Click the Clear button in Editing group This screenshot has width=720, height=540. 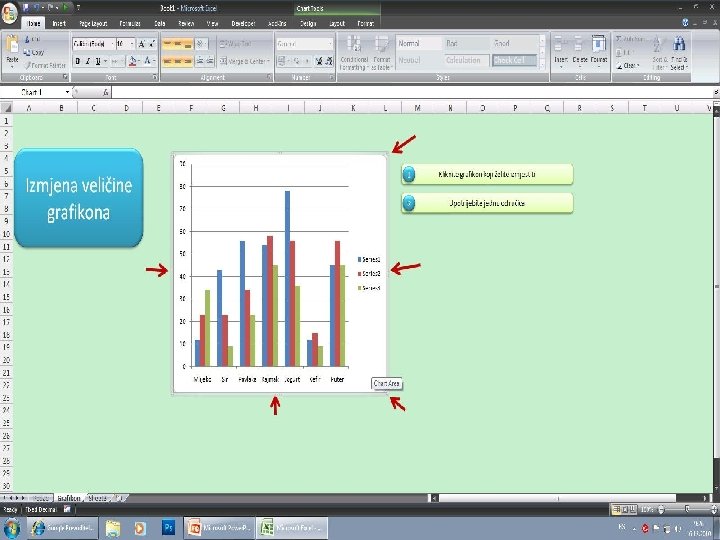click(x=627, y=66)
